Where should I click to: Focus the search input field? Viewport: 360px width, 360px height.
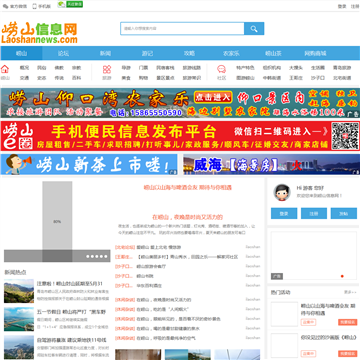tap(182, 29)
